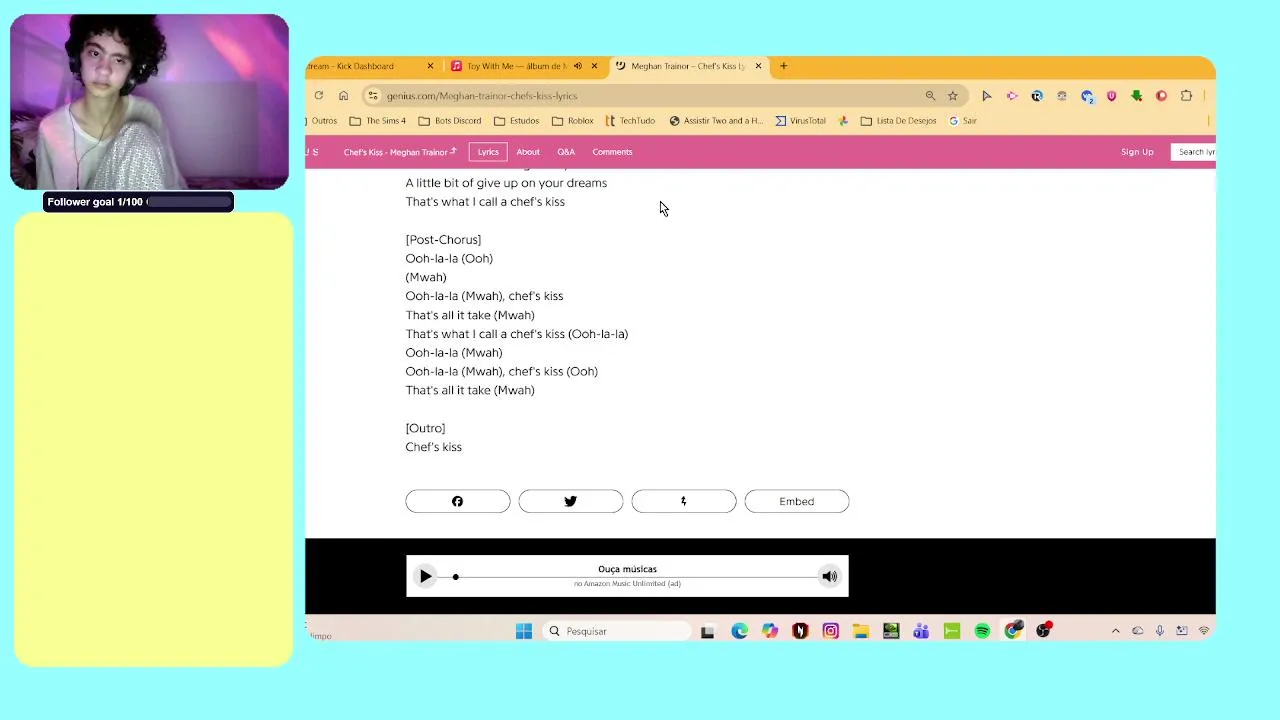Click the purple shield extension icon

pos(1111,96)
